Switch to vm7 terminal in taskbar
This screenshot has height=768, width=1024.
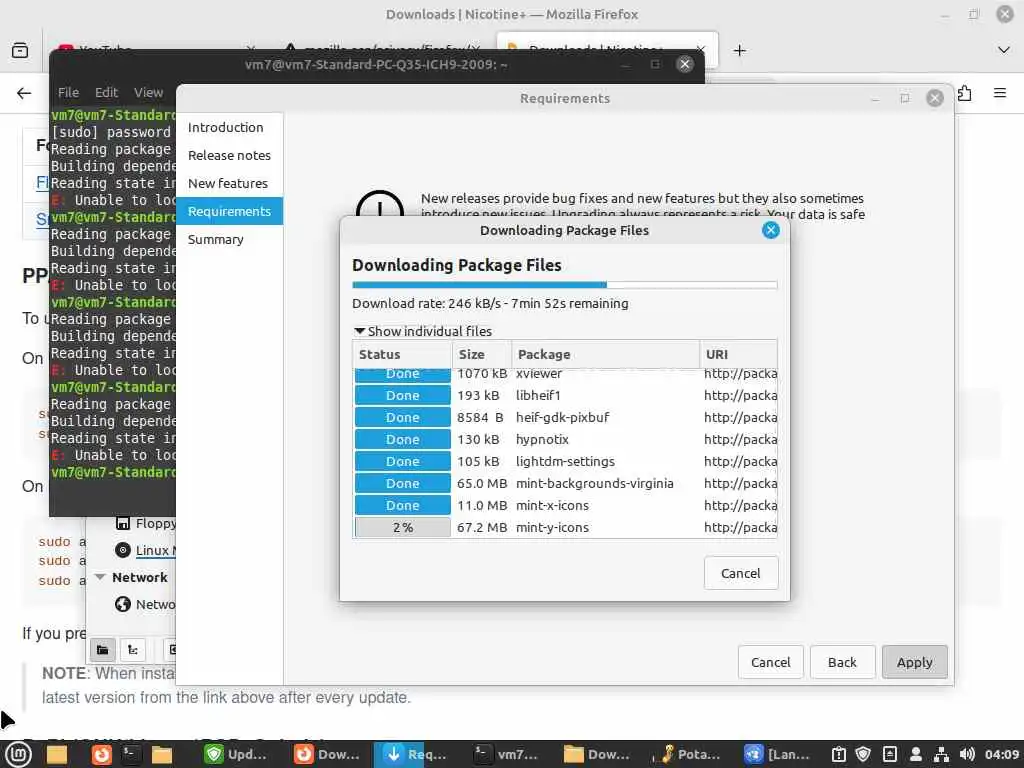tap(506, 754)
